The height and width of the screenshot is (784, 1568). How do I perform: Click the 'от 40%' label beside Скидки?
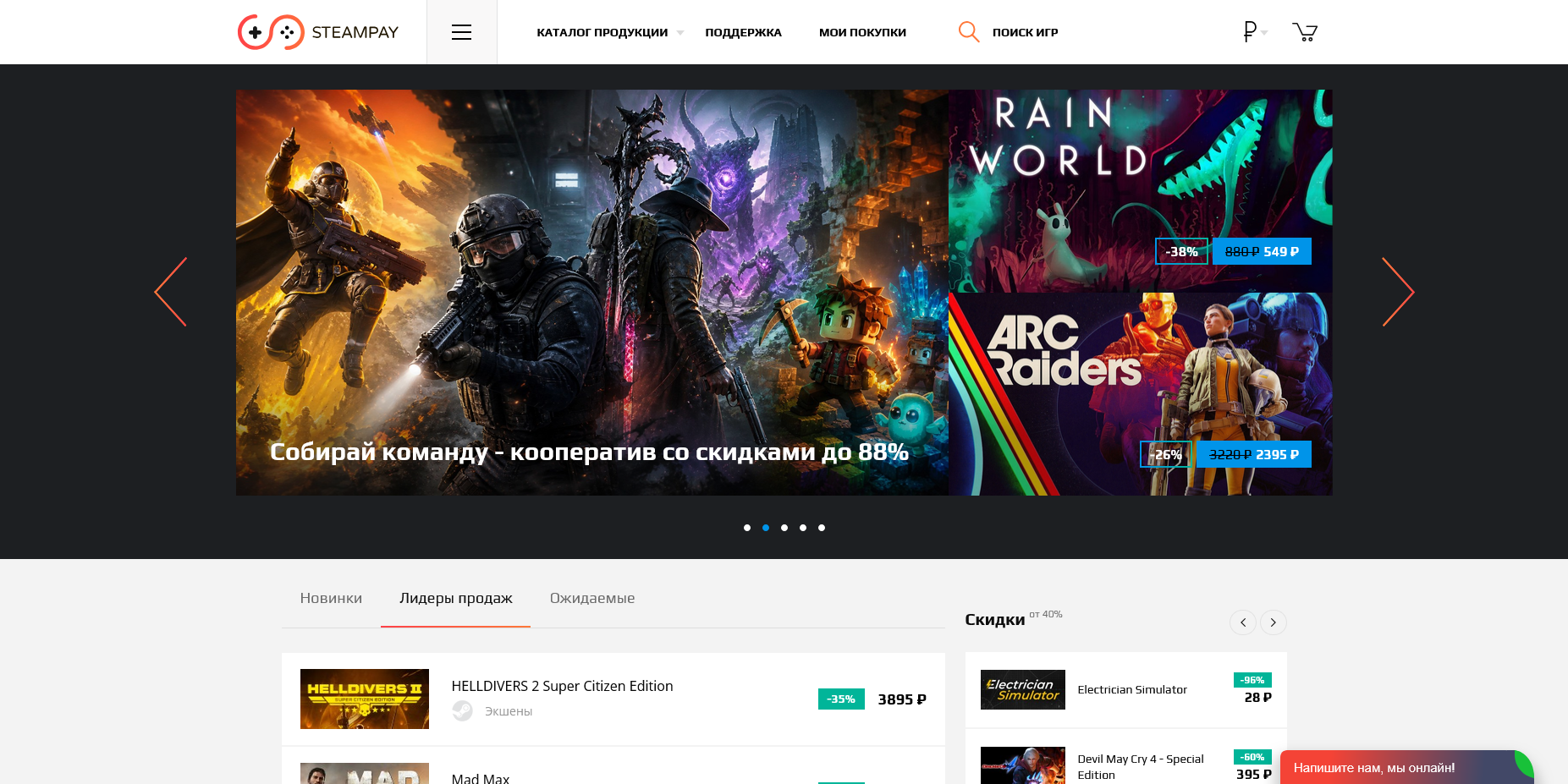pyautogui.click(x=1046, y=614)
